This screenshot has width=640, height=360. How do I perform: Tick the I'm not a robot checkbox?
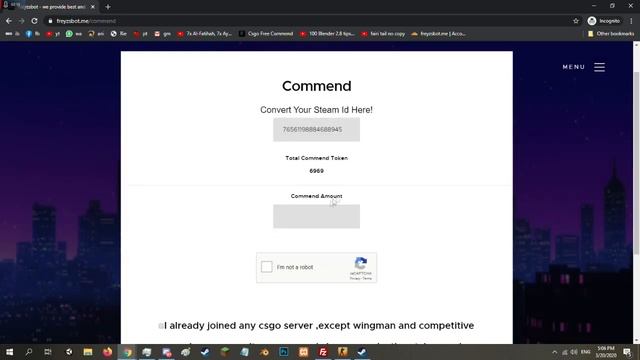click(267, 267)
